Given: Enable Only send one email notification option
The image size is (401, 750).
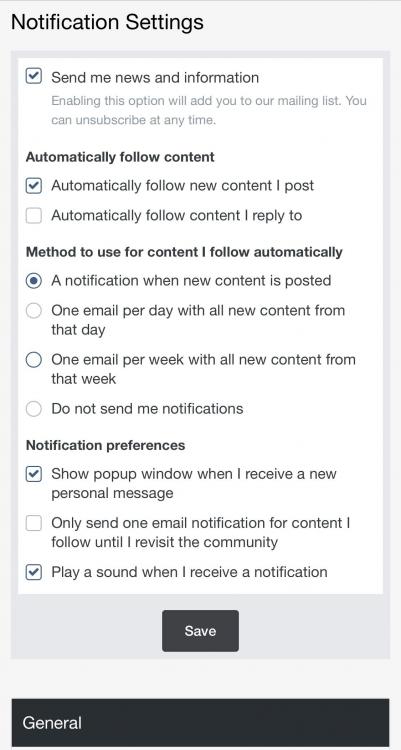Looking at the screenshot, I should coord(33,523).
